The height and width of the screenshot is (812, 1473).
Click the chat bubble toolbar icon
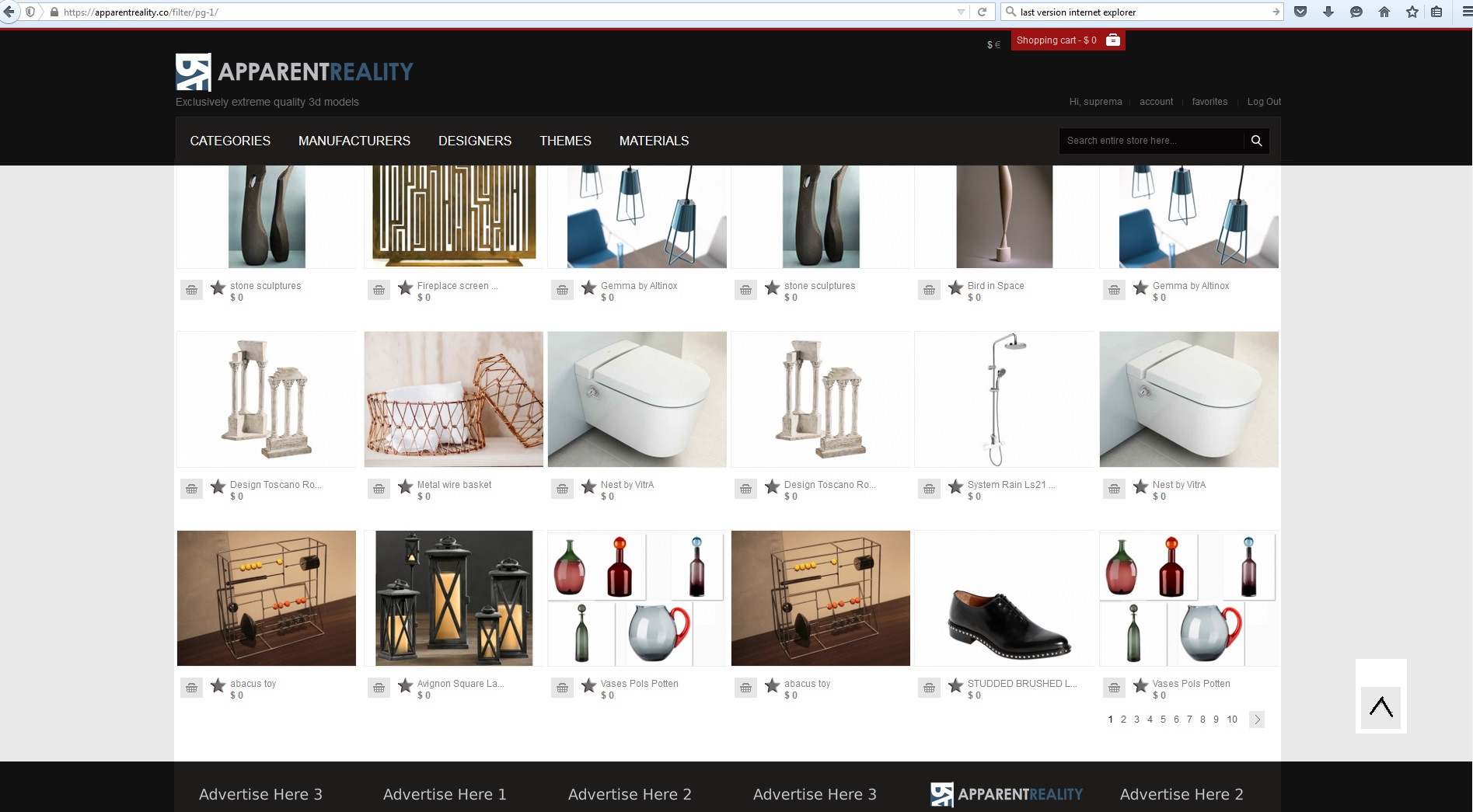pyautogui.click(x=1356, y=12)
